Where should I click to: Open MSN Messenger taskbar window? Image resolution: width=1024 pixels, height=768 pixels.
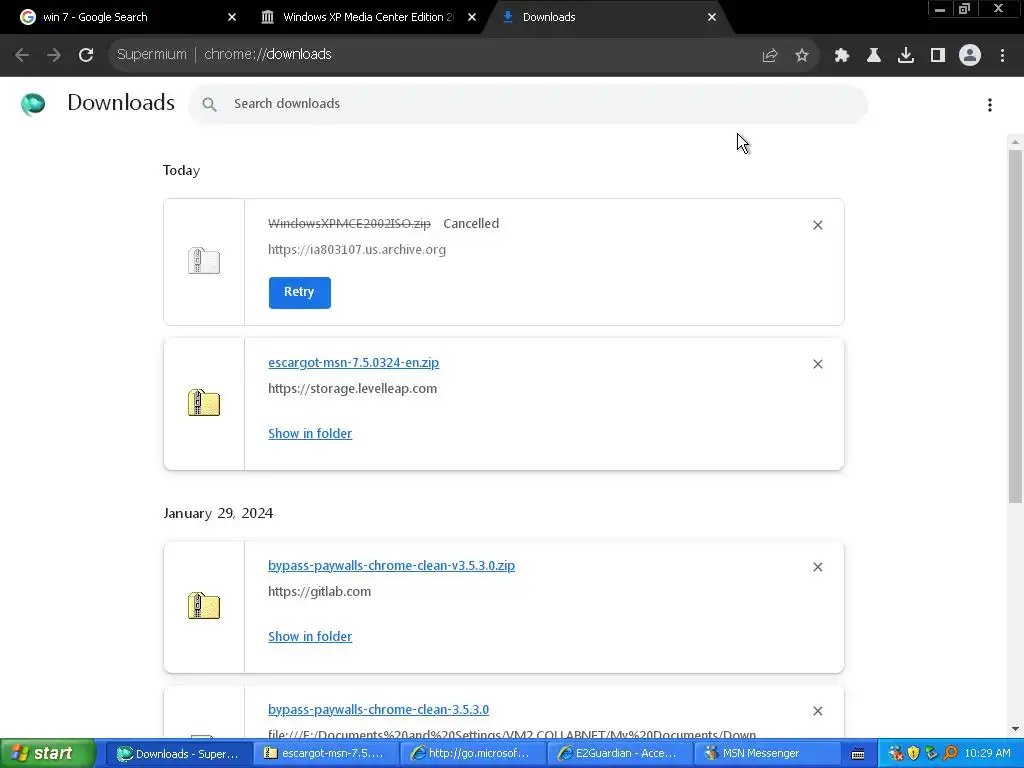coord(765,754)
